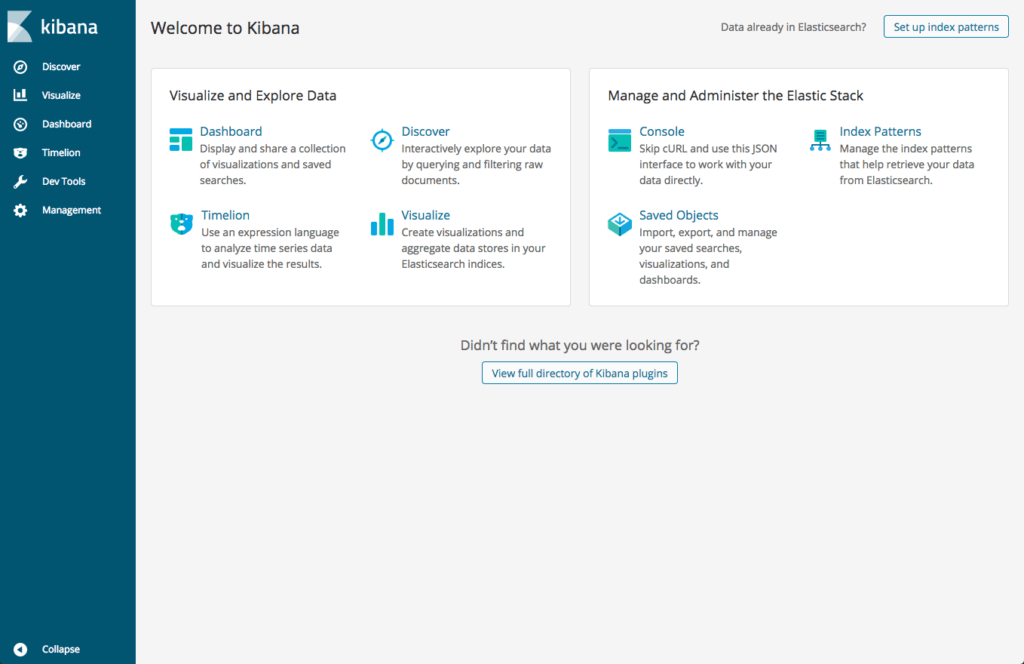Click the Set up index patterns button
Viewport: 1024px width, 664px height.
coord(945,26)
